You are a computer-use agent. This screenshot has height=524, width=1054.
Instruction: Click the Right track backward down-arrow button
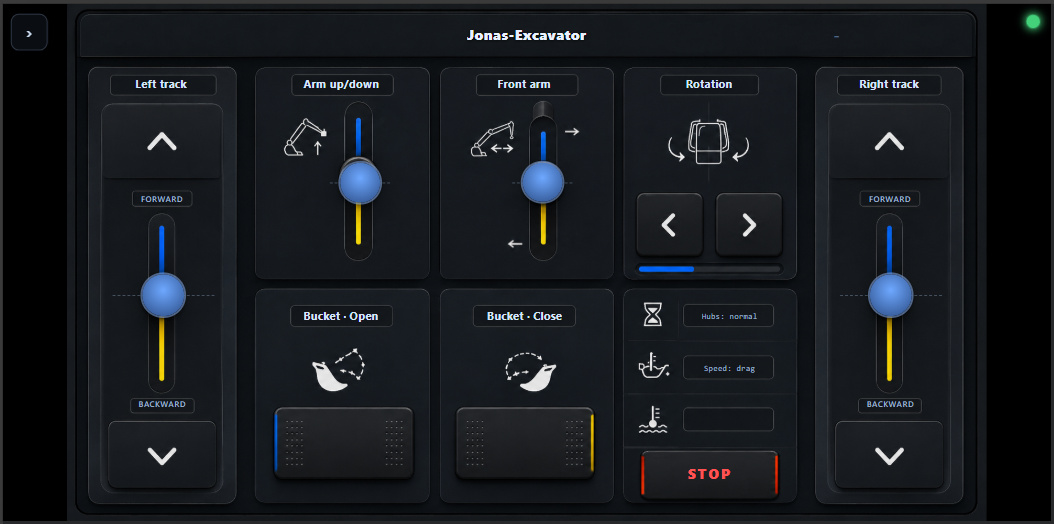click(889, 455)
